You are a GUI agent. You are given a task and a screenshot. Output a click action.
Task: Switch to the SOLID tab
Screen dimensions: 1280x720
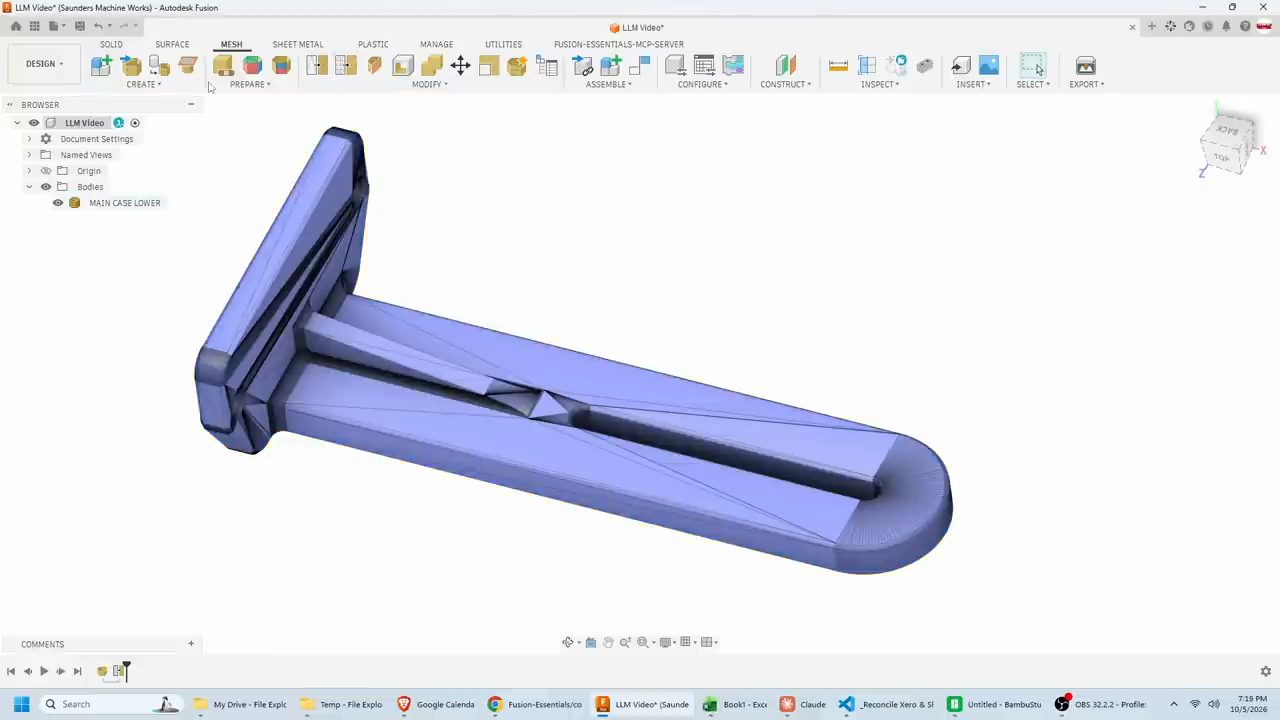[111, 44]
